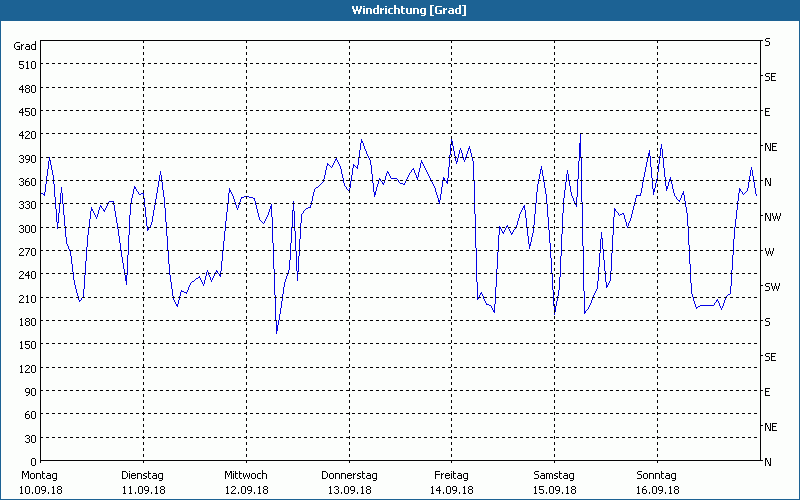This screenshot has height=500, width=800.
Task: Select the 210 y-axis value
Action: tap(28, 298)
